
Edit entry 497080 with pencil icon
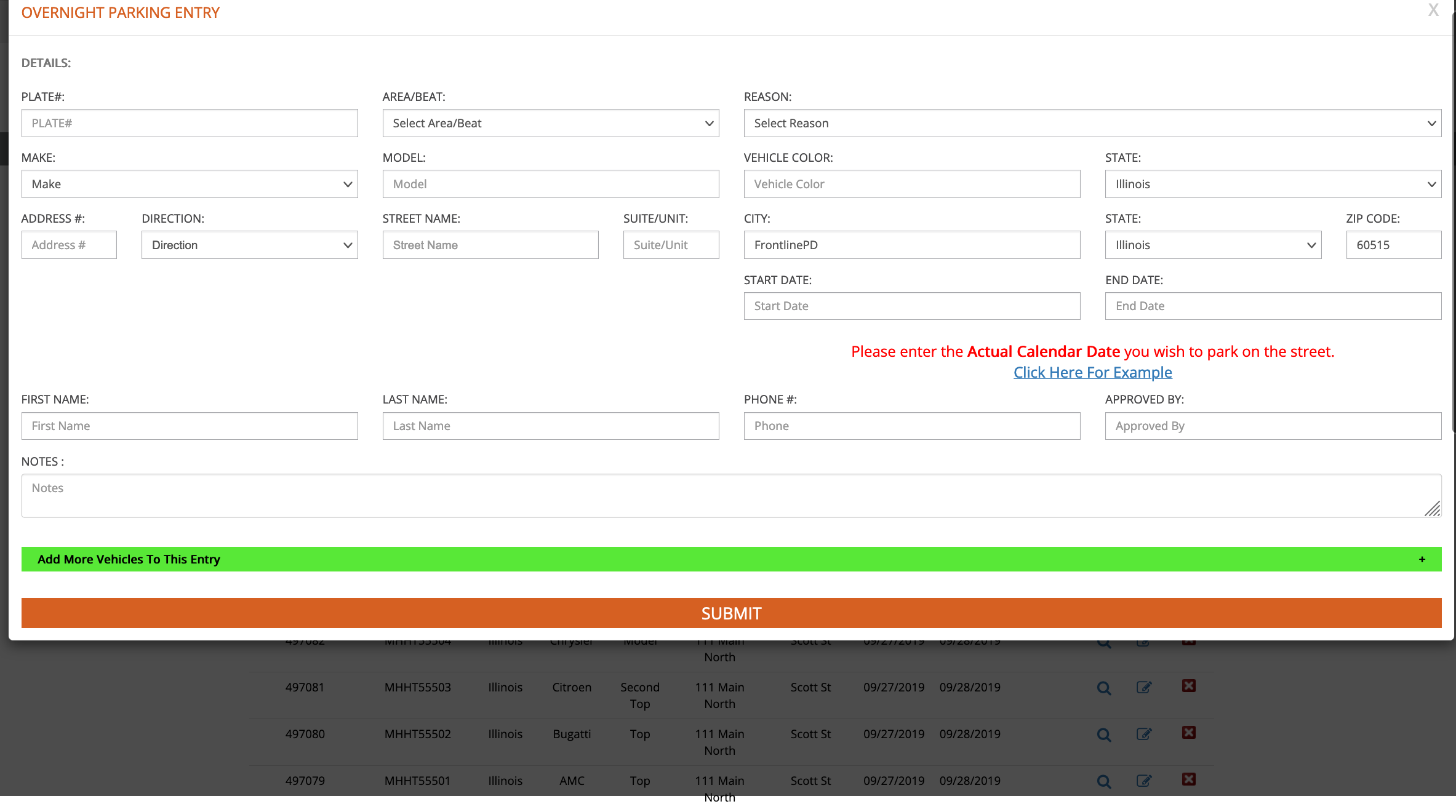tap(1143, 734)
